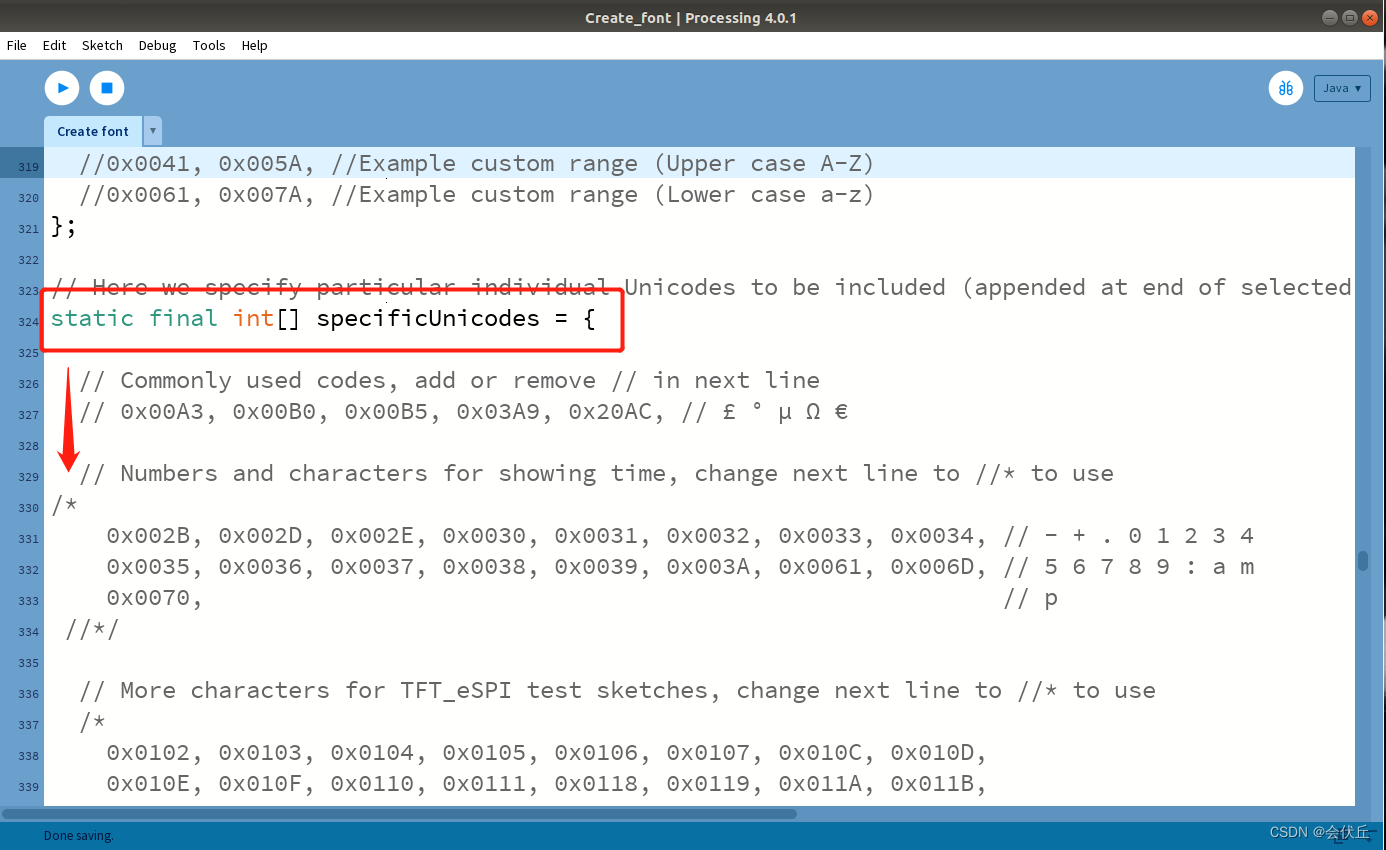Click 0x0070 on line 333
The width and height of the screenshot is (1386, 850).
click(148, 598)
